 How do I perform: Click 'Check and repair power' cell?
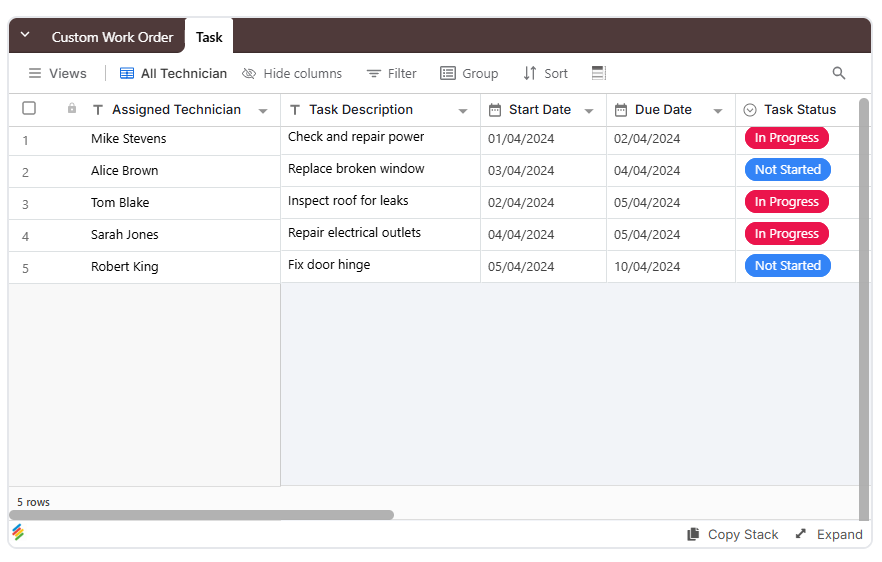coord(380,140)
